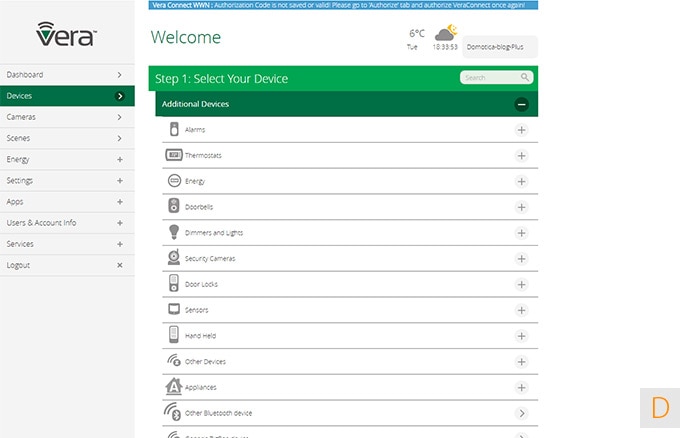
Task: Click the device Search input field
Action: tap(496, 77)
